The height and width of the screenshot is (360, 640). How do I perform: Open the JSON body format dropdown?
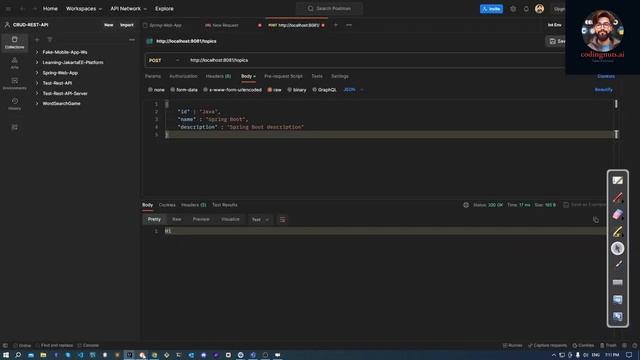point(353,90)
